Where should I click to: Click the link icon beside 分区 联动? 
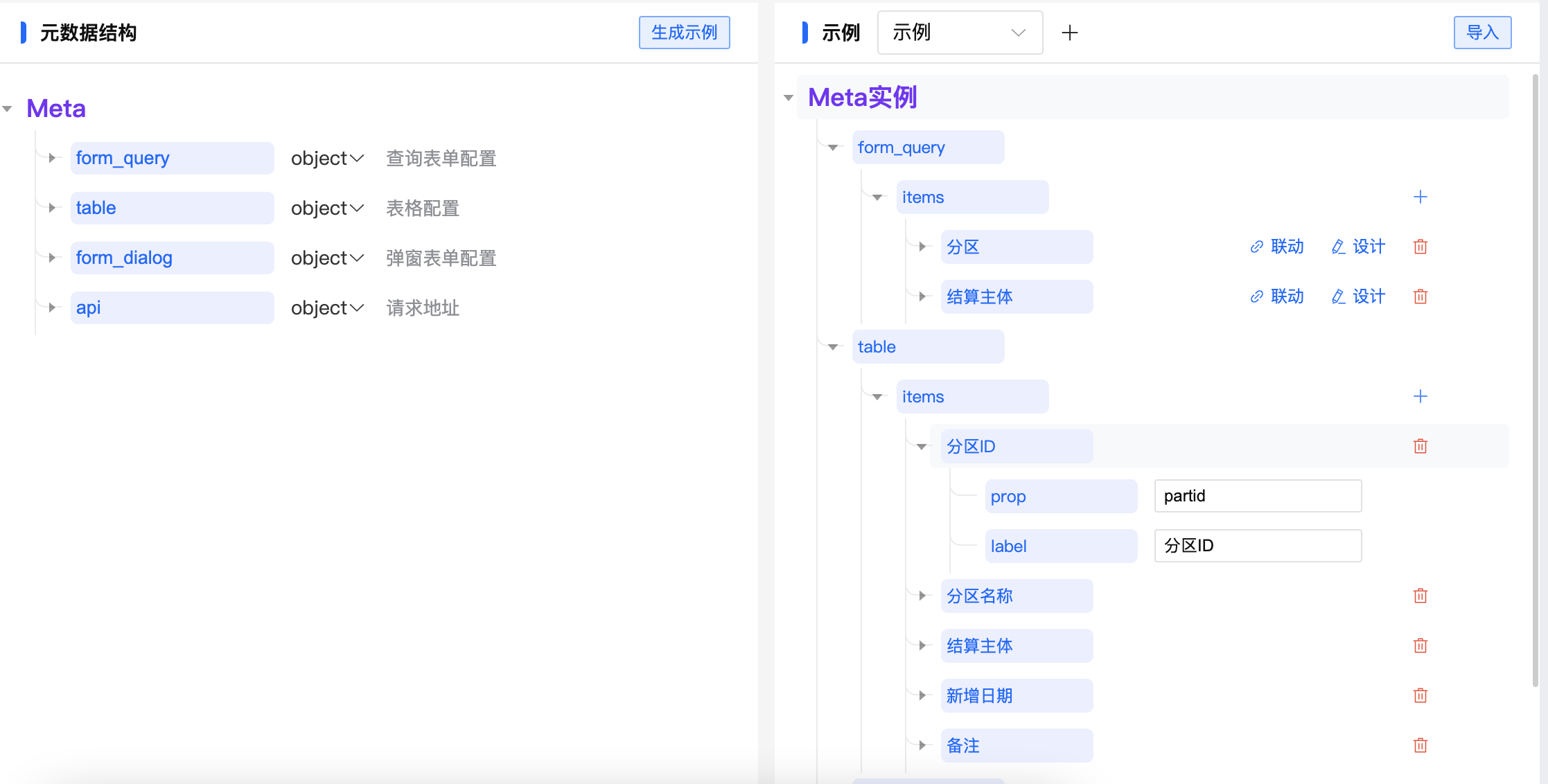1256,247
